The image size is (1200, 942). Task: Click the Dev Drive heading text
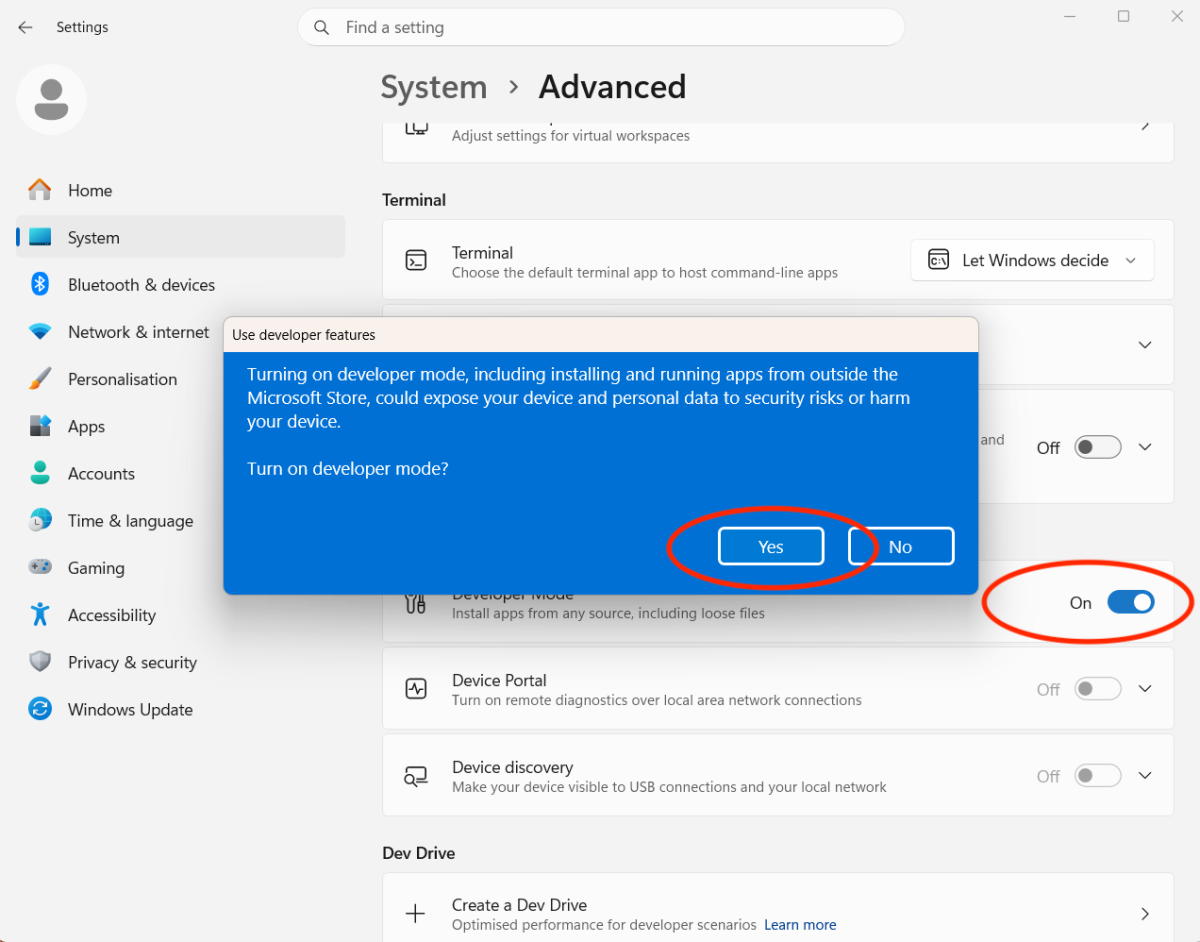(418, 853)
